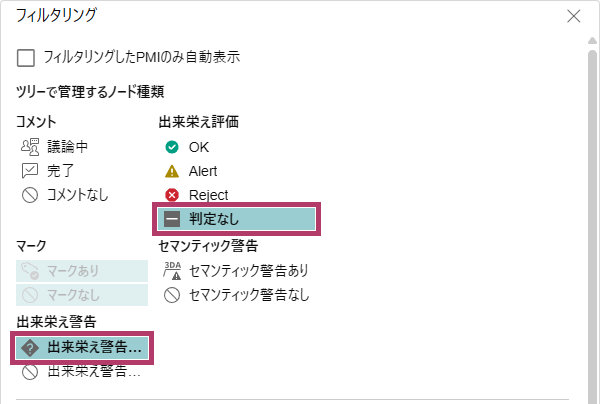The height and width of the screenshot is (404, 600).
Task: Click the 議論中 comment icon
Action: pyautogui.click(x=29, y=146)
